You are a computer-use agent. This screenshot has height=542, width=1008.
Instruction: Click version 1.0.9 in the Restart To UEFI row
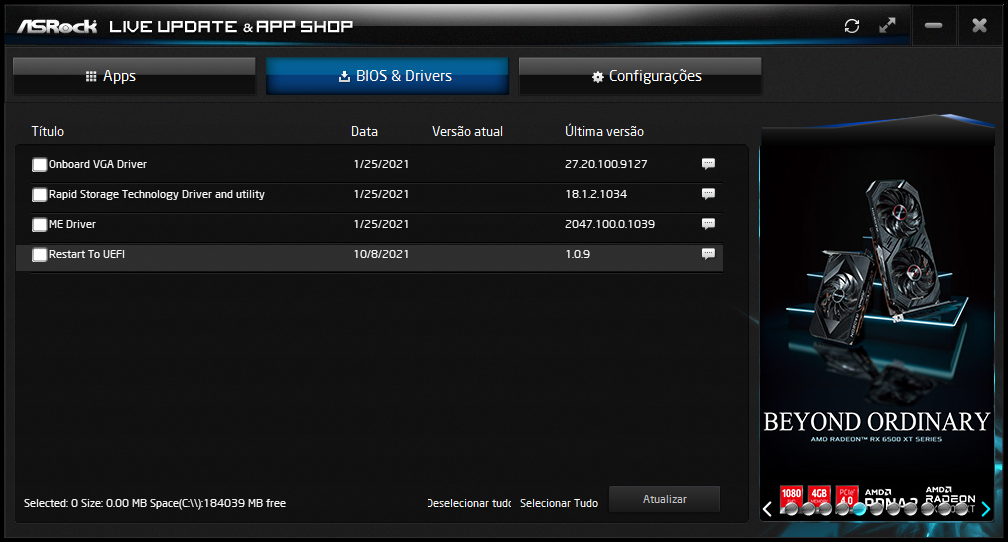pos(577,254)
